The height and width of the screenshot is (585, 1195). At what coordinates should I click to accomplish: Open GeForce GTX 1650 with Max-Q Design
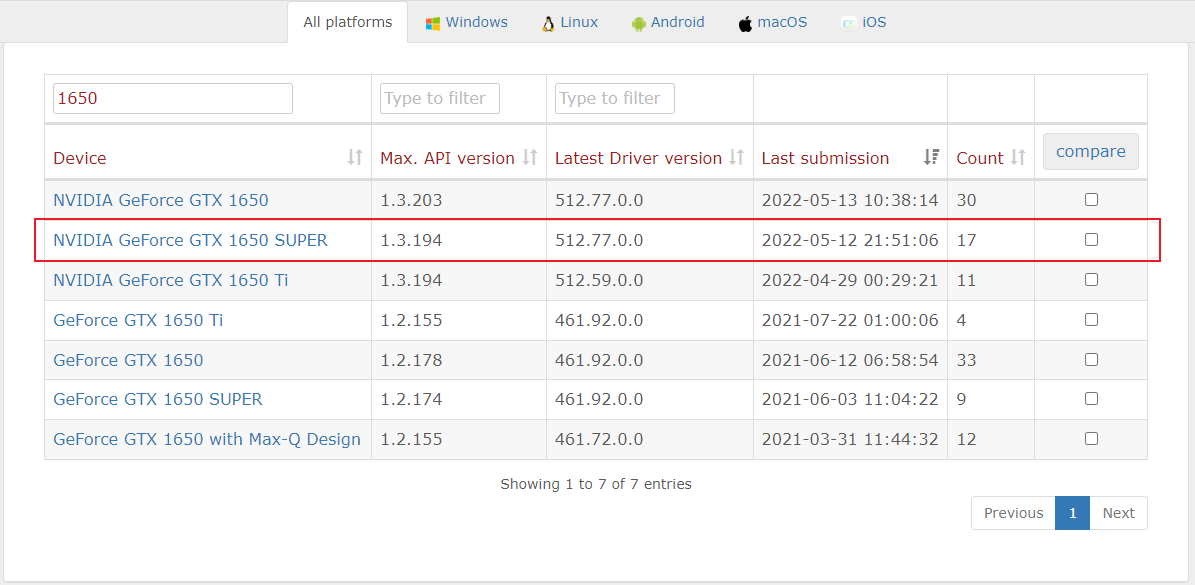pos(207,440)
